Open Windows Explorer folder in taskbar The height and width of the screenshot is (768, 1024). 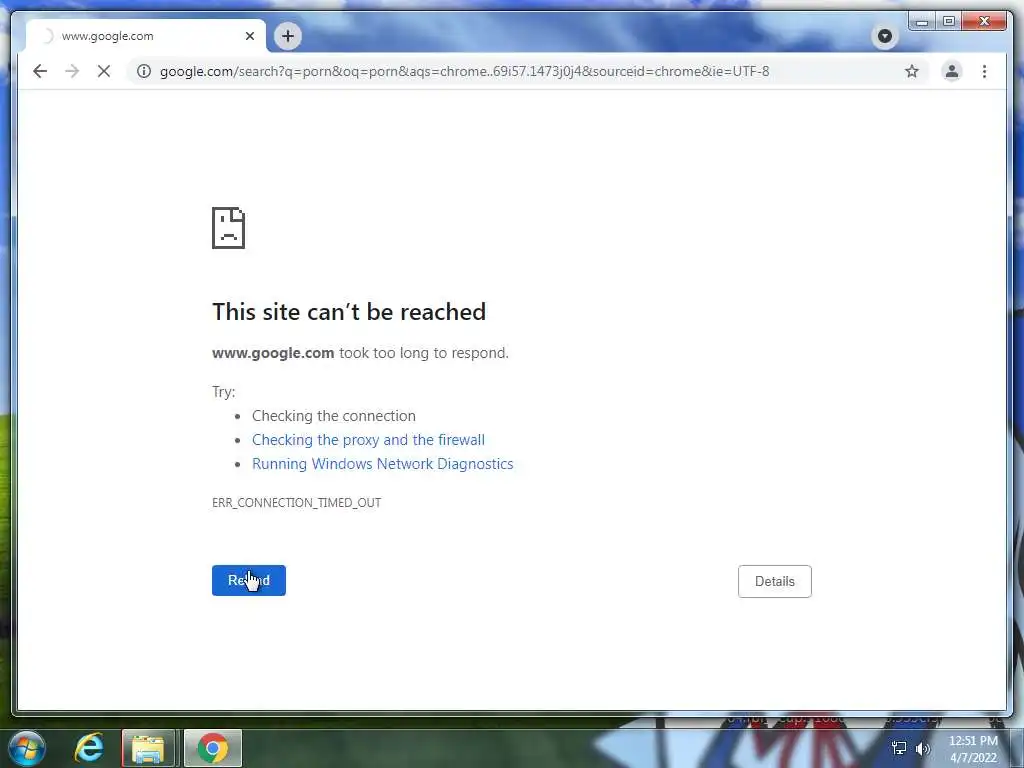(148, 748)
